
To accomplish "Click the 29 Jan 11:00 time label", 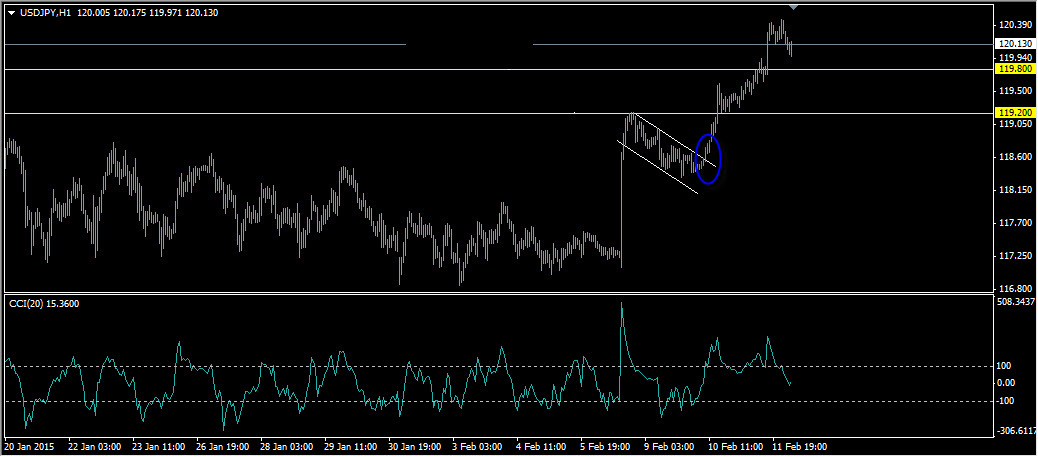I will click(351, 446).
